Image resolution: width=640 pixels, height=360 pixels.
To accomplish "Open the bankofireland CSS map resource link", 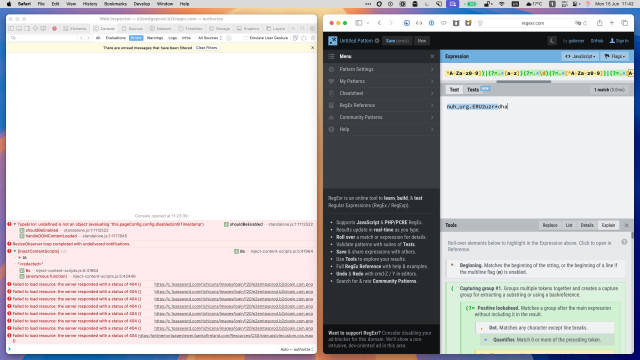I will click(225, 336).
